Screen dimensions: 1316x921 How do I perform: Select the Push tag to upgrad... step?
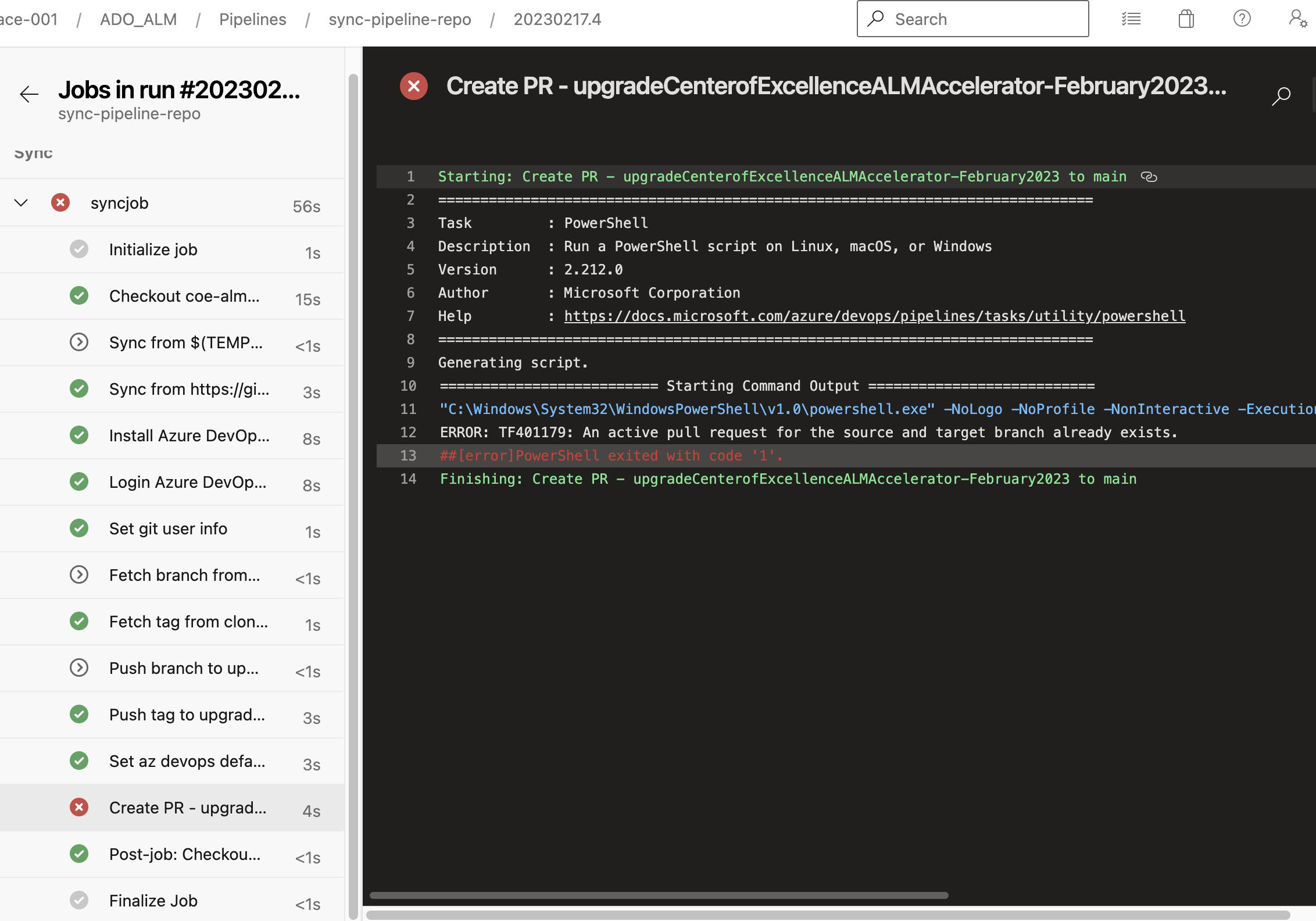(x=187, y=715)
